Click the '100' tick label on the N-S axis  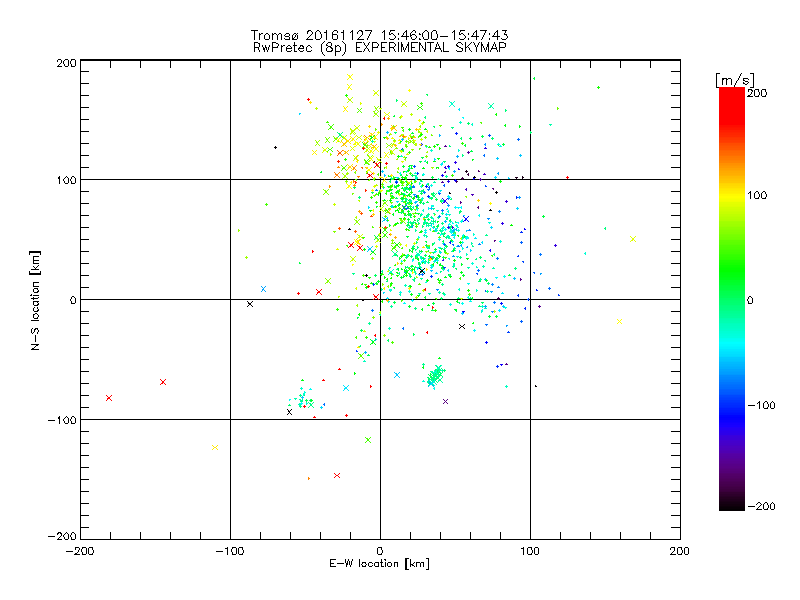pyautogui.click(x=66, y=180)
